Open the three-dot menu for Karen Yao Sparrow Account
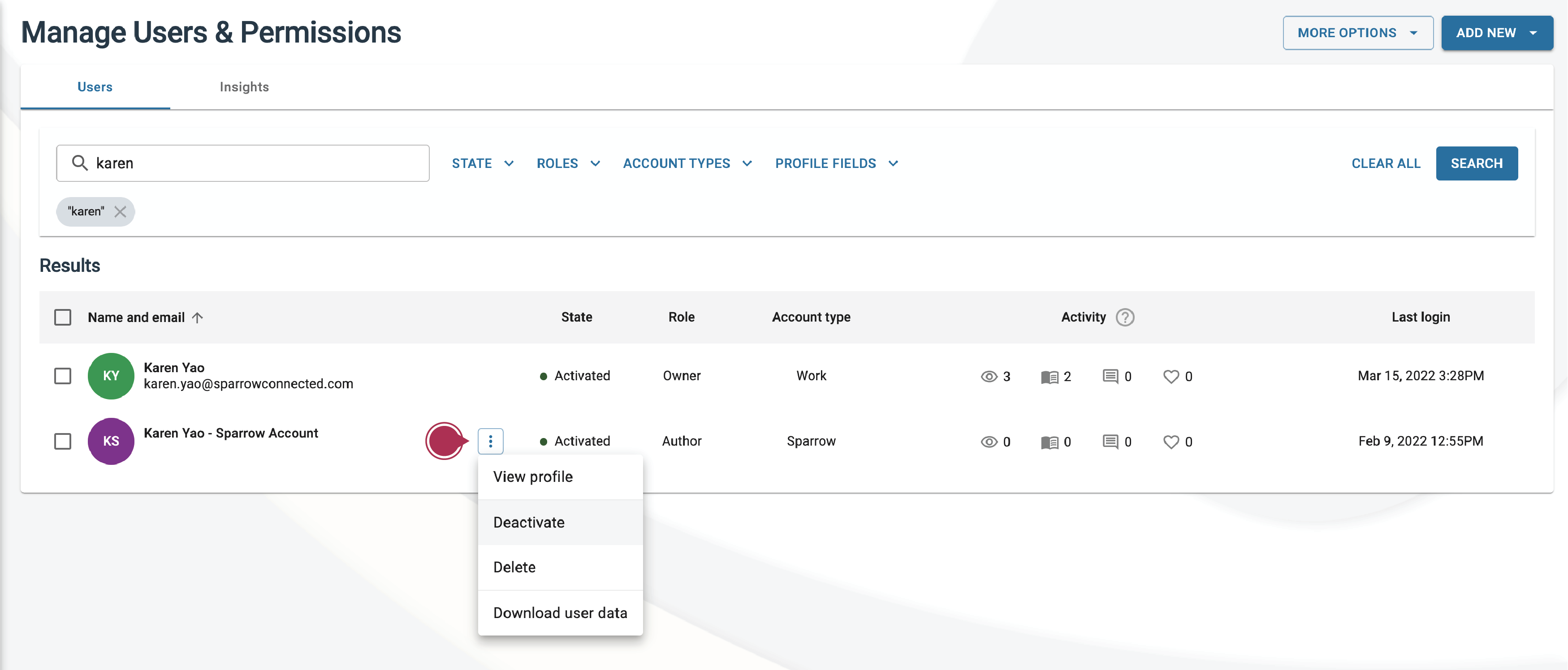Screen dimensions: 1568x670 tap(490, 441)
